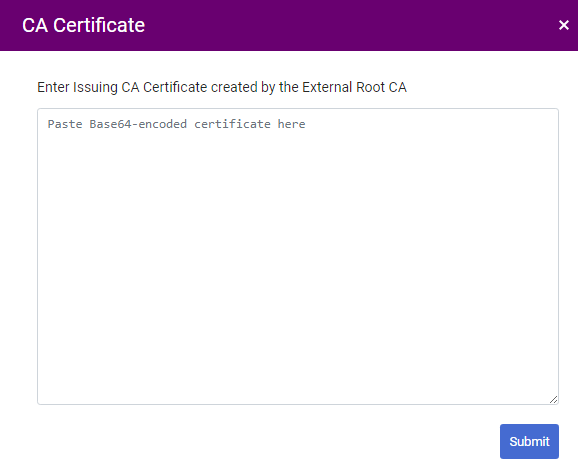
Task: Click inside the empty certificate field center
Action: pyautogui.click(x=298, y=256)
